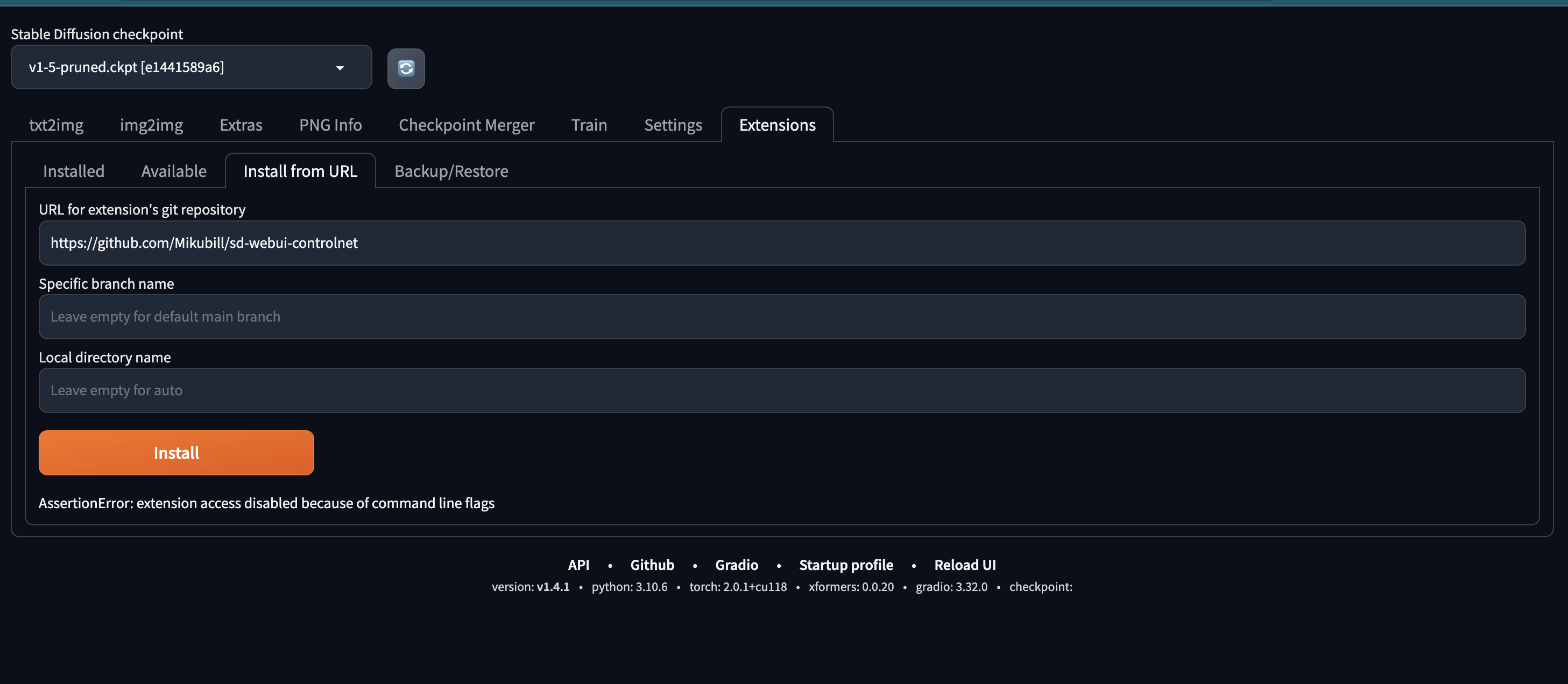Open the API link in footer
This screenshot has height=684, width=1568.
pos(578,565)
